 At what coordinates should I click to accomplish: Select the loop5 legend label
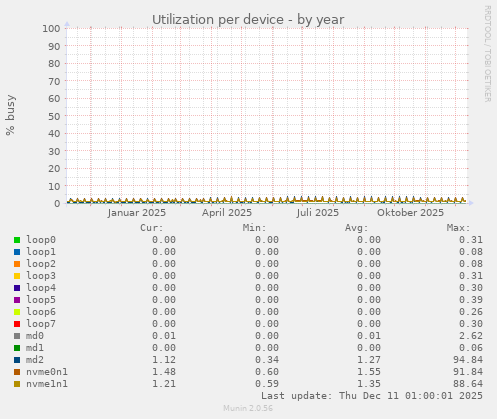pyautogui.click(x=41, y=300)
